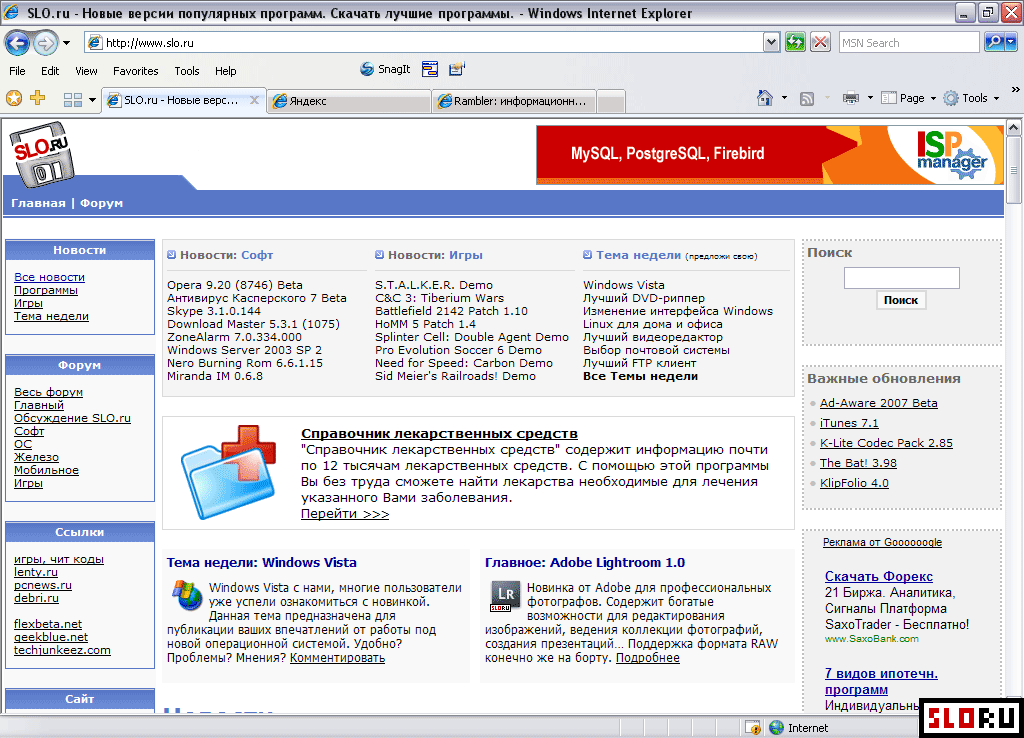The width and height of the screenshot is (1024, 738).
Task: Open the File menu
Action: 18,71
